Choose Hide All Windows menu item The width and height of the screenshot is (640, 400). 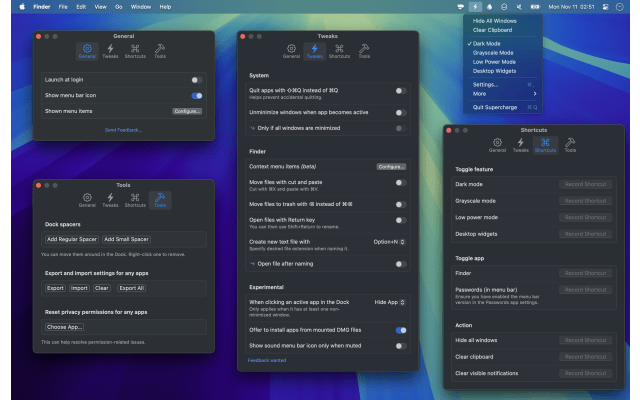pos(494,21)
